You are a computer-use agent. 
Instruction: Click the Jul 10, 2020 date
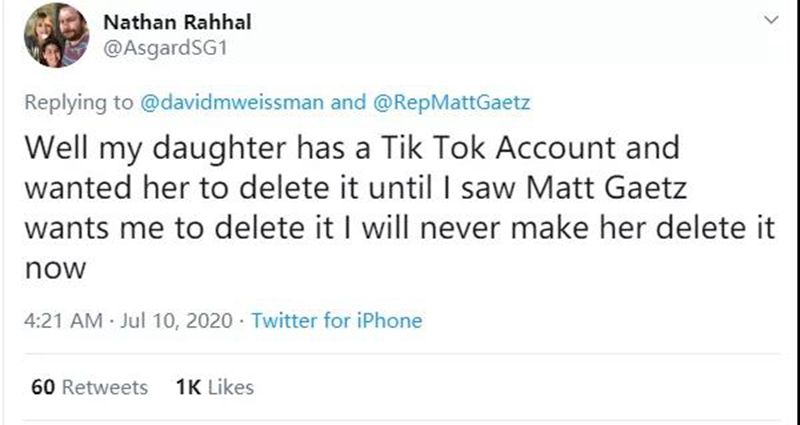click(x=173, y=321)
